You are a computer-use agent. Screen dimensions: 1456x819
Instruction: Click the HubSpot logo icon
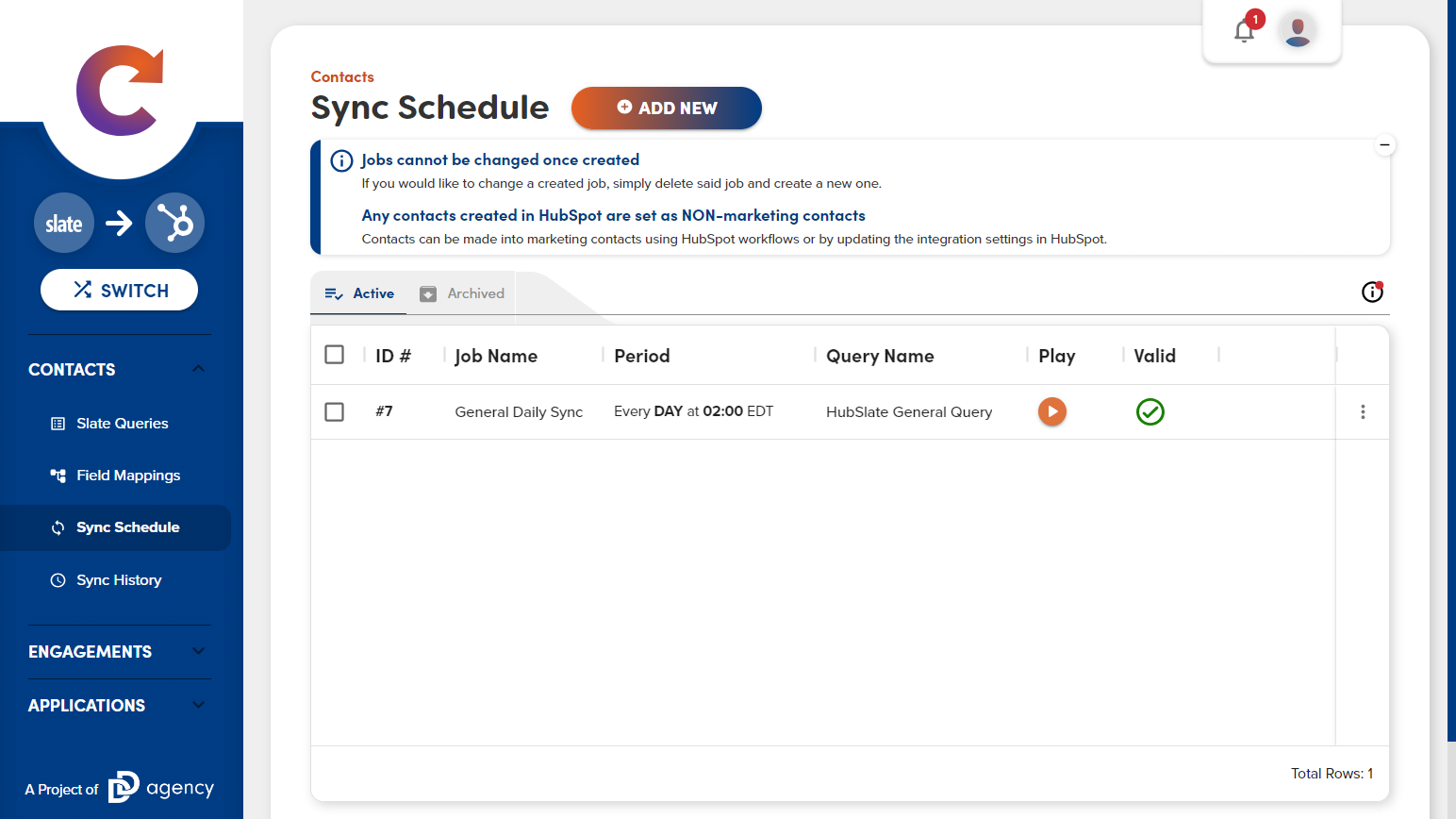pyautogui.click(x=174, y=224)
